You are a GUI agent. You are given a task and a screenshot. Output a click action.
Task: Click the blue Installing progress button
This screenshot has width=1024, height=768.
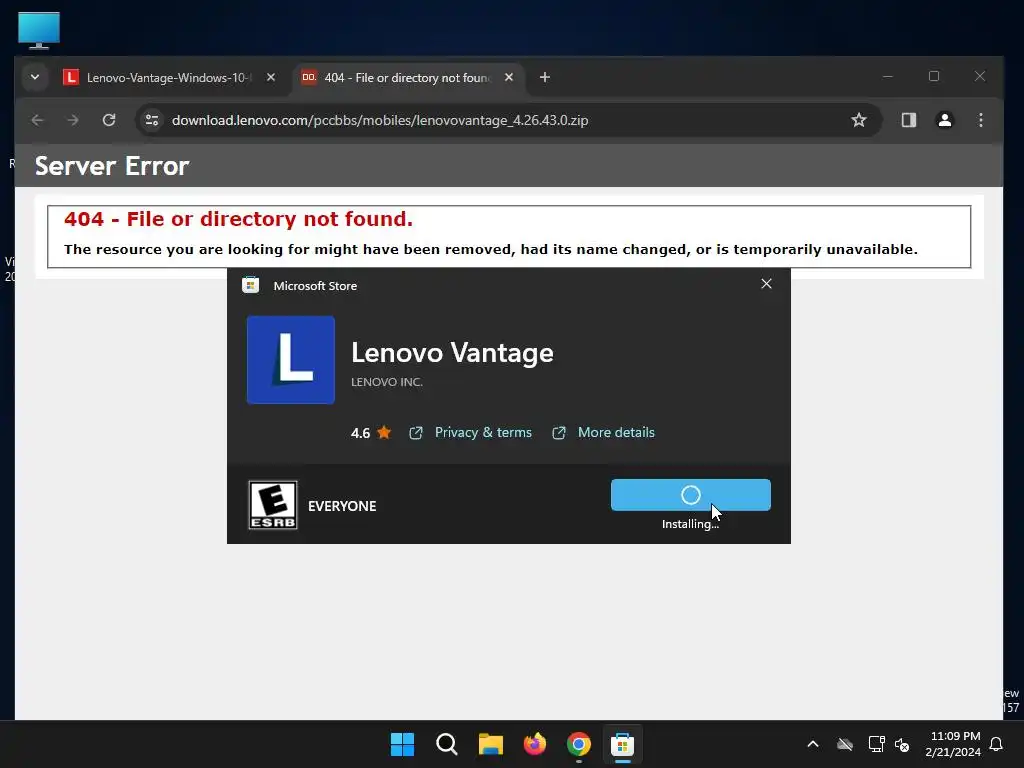tap(690, 495)
